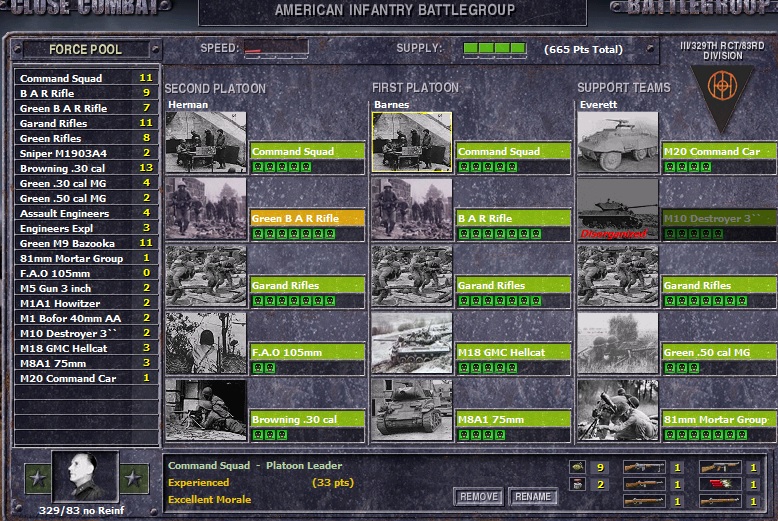Click the right star icon beside commander portrait
The height and width of the screenshot is (521, 778).
[134, 478]
